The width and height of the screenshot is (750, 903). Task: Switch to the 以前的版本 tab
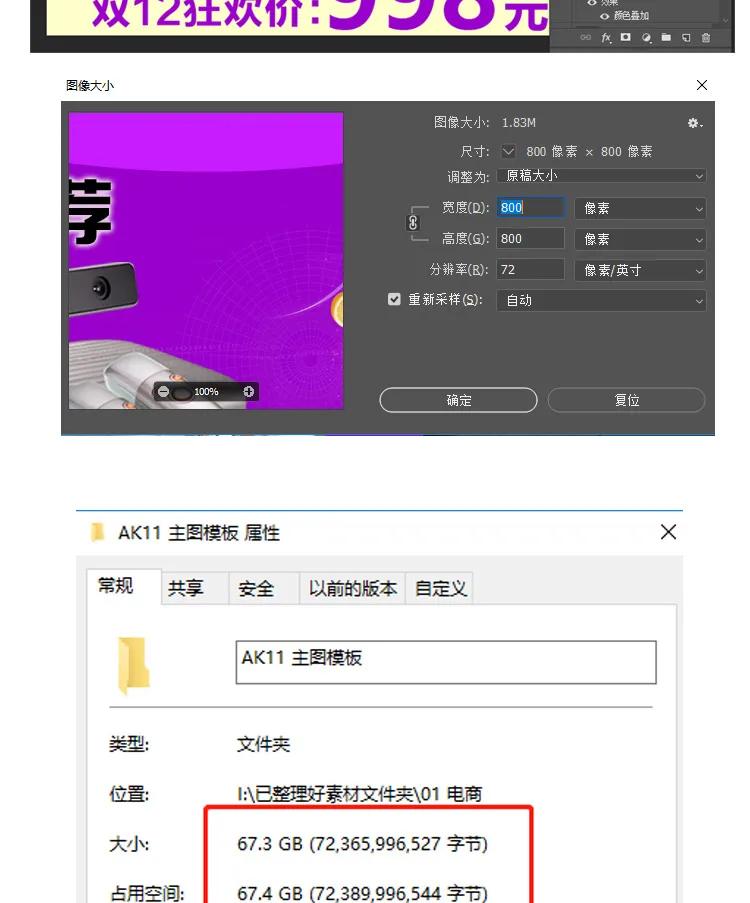pos(352,589)
